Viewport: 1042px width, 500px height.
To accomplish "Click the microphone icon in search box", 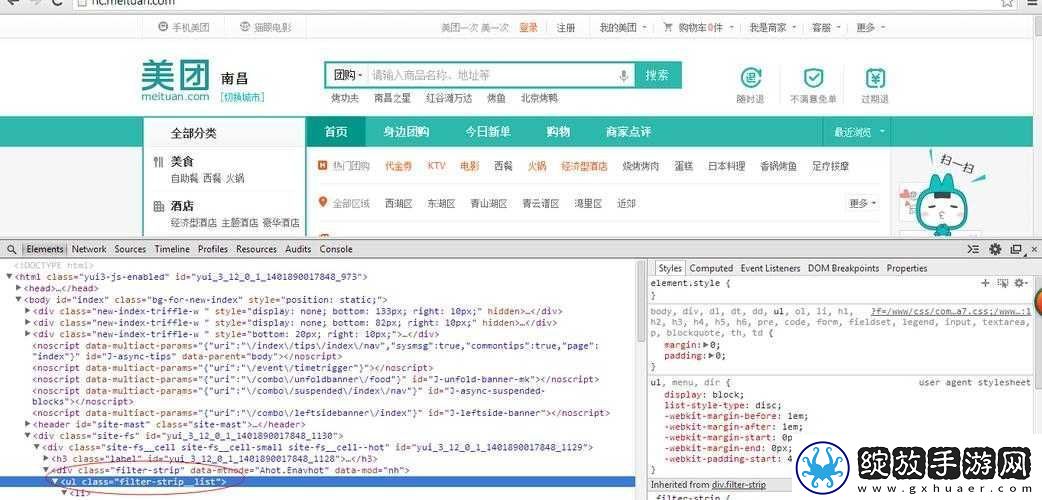I will (623, 76).
